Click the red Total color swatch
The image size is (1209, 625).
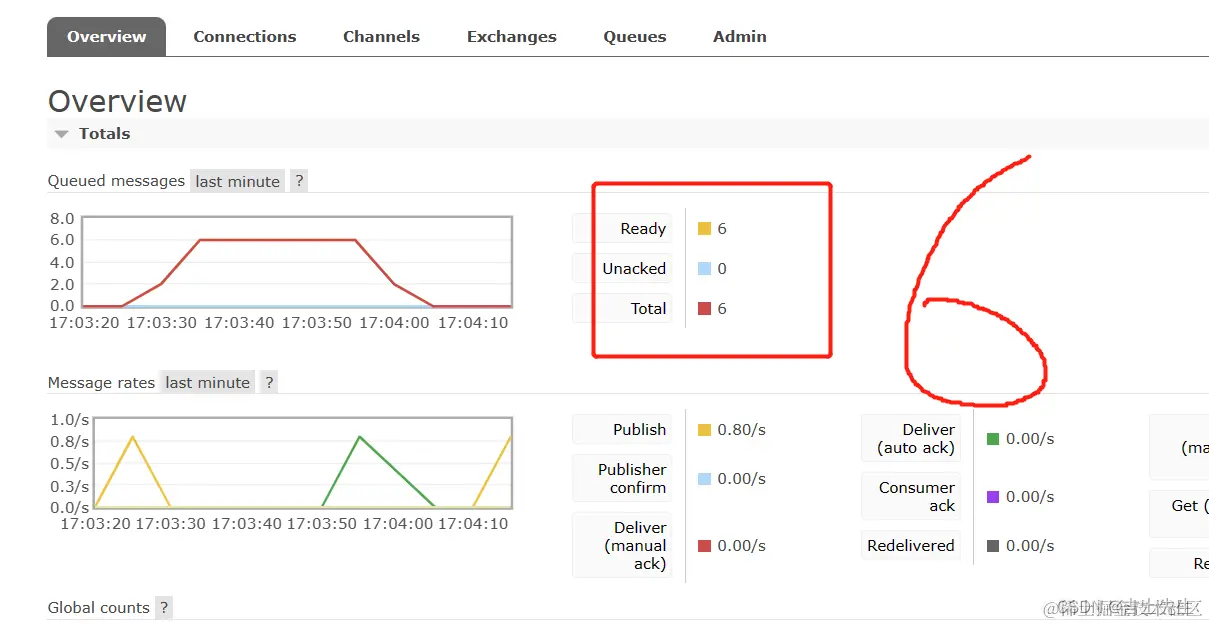pyautogui.click(x=704, y=308)
